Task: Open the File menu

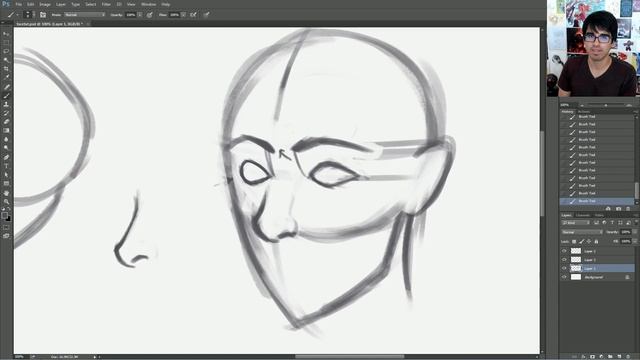Action: [x=18, y=4]
